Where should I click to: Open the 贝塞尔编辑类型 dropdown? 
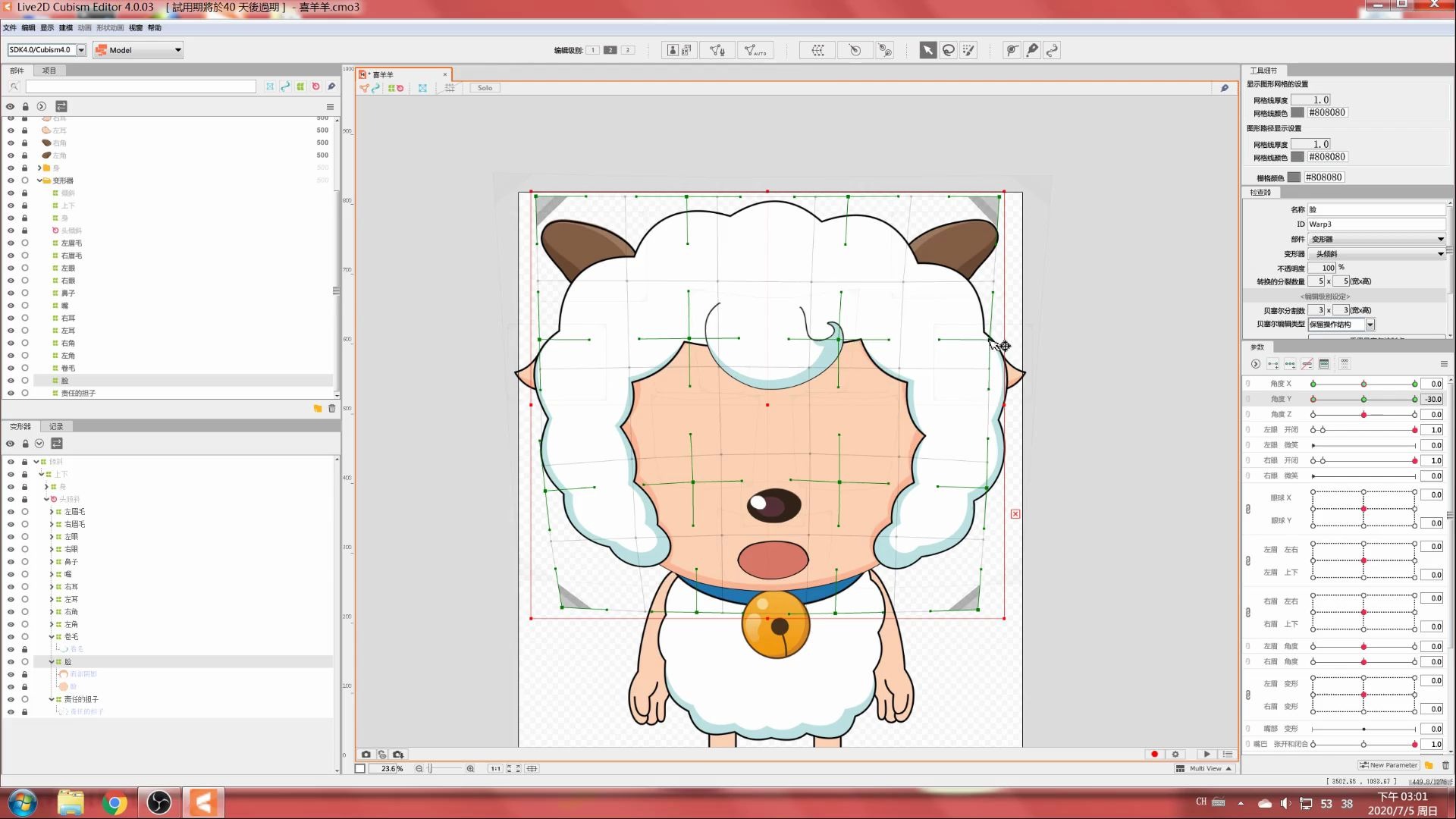pyautogui.click(x=1341, y=325)
